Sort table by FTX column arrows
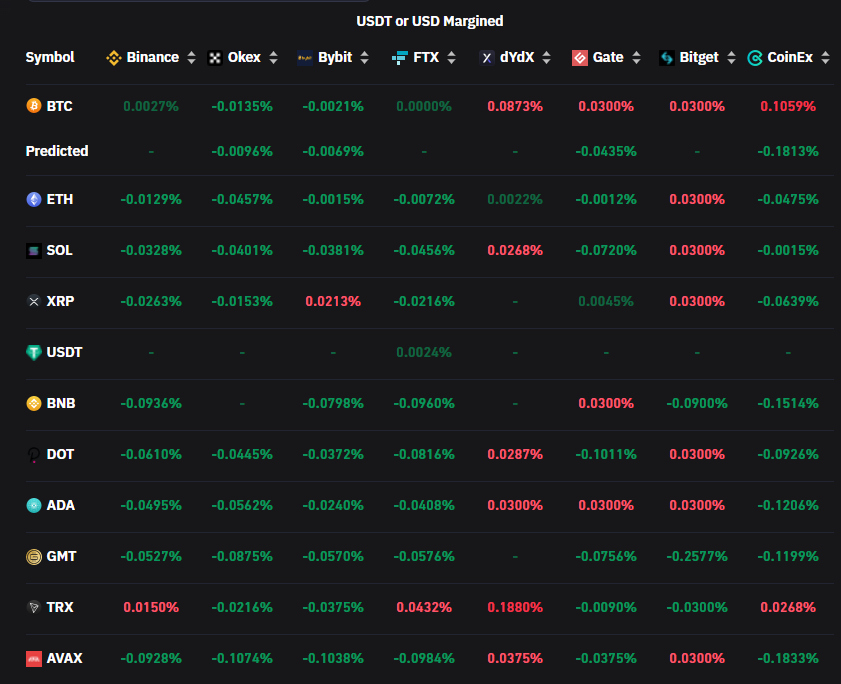 (x=452, y=58)
